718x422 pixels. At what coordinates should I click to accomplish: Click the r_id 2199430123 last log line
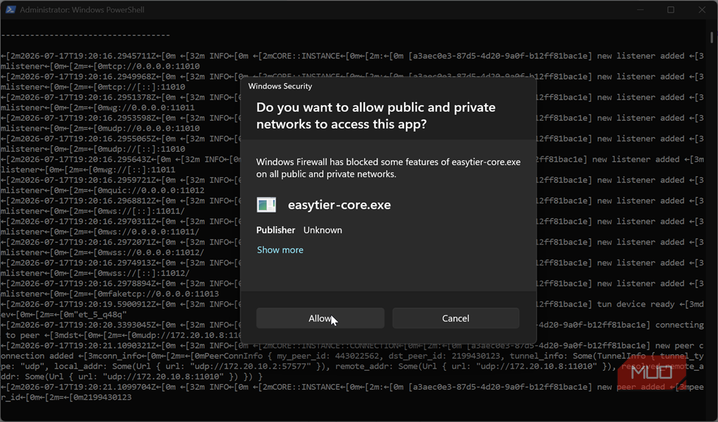(66, 397)
